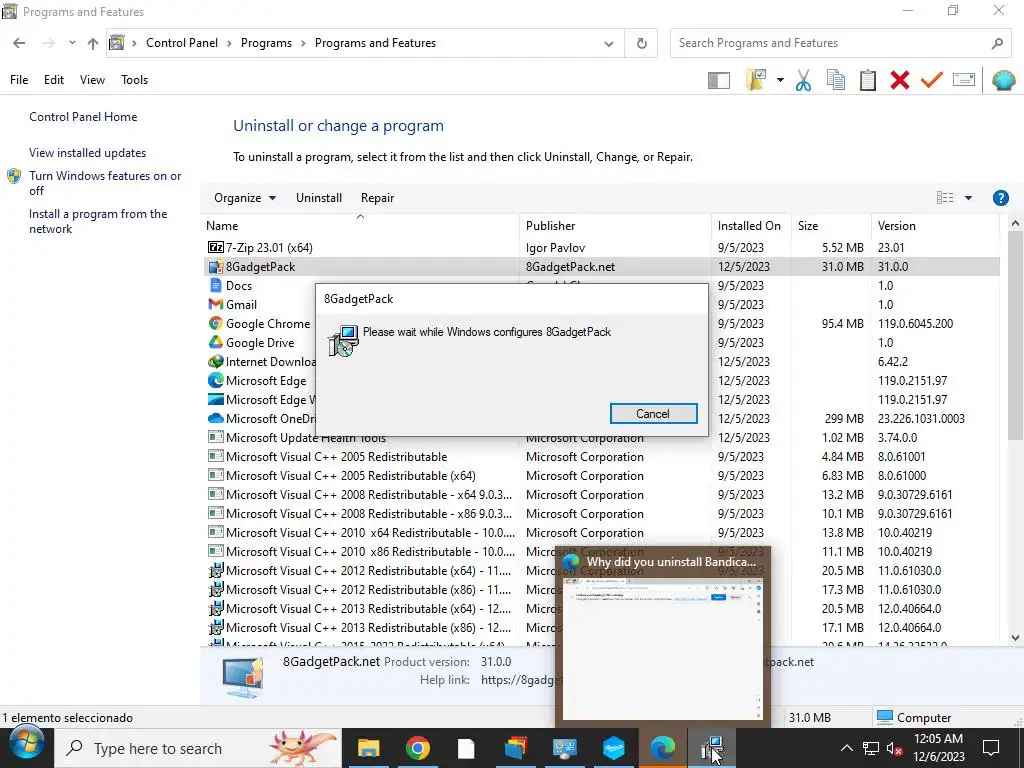
Task: Click the Edge window preview thumbnail
Action: click(x=663, y=648)
